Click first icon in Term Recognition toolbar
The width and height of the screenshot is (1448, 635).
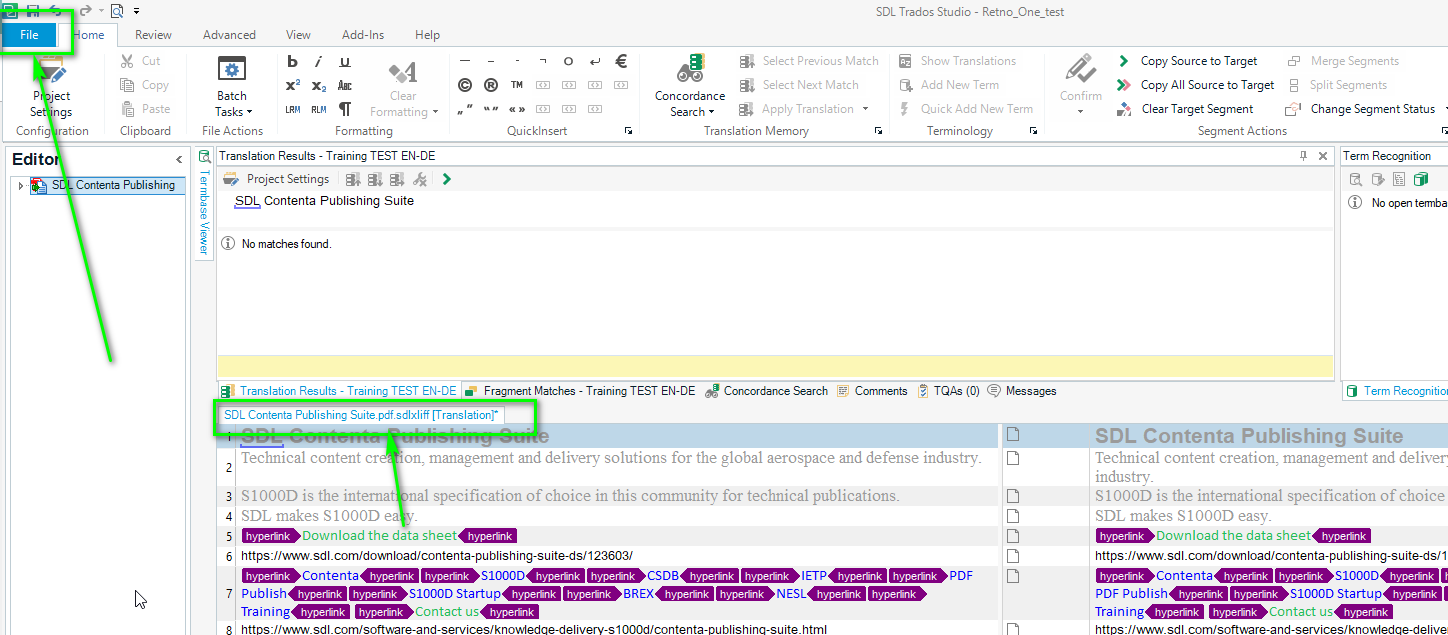[1356, 180]
